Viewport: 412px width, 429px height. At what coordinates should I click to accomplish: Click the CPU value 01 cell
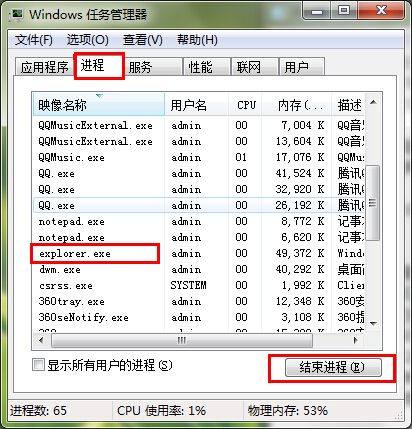241,157
